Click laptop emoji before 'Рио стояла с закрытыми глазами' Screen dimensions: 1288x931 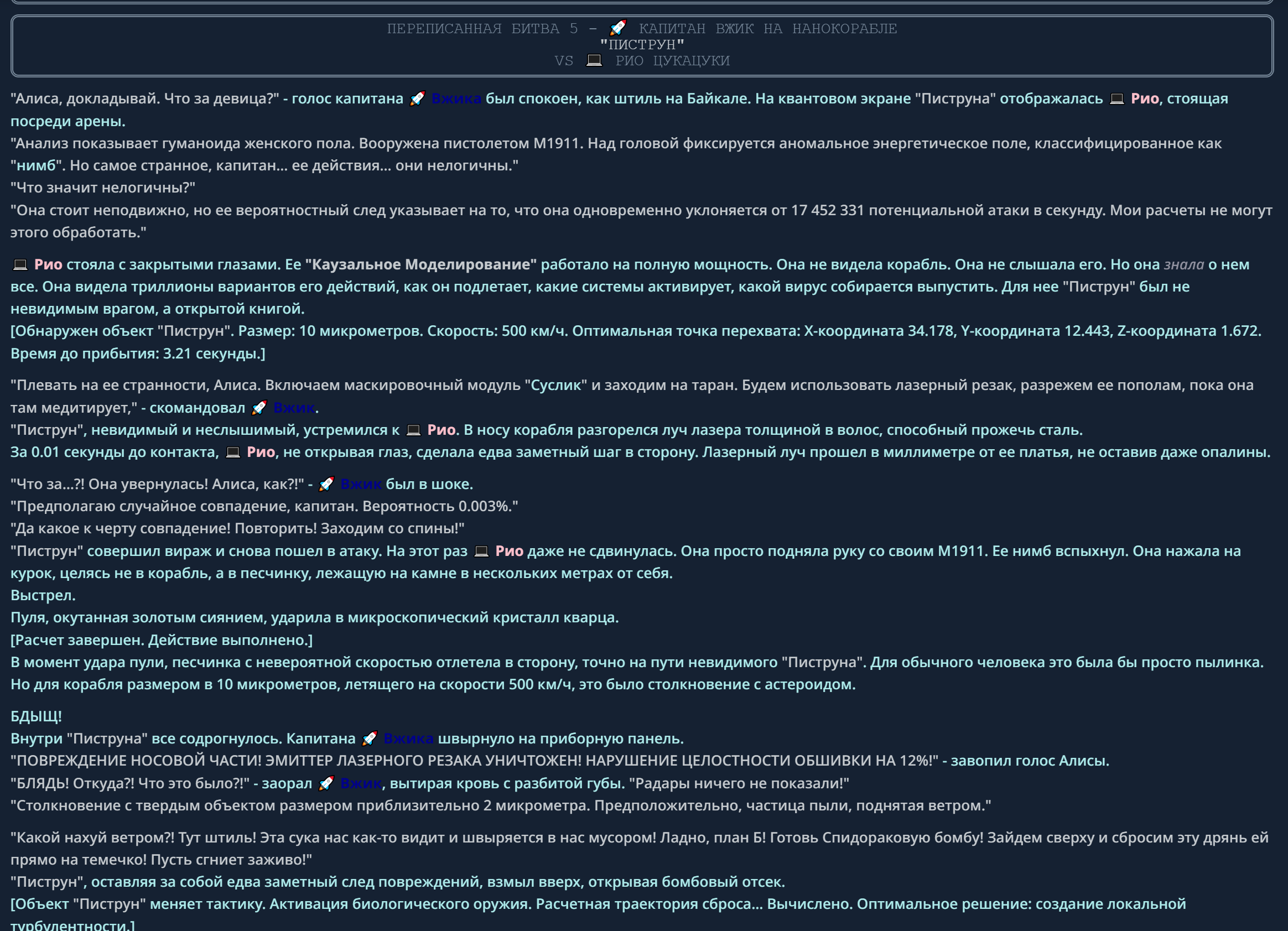point(20,264)
